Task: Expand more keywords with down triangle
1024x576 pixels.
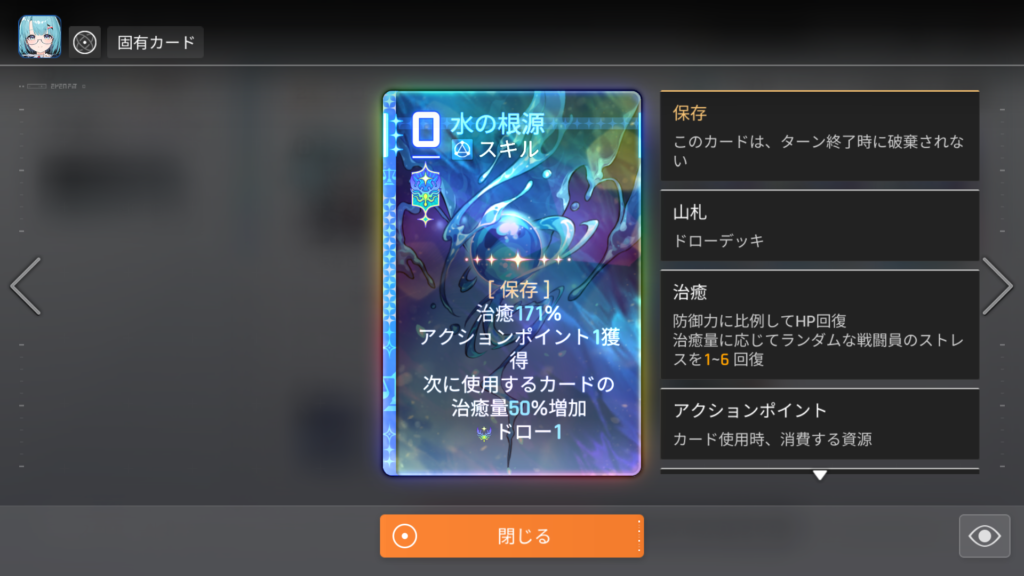Action: pos(820,475)
